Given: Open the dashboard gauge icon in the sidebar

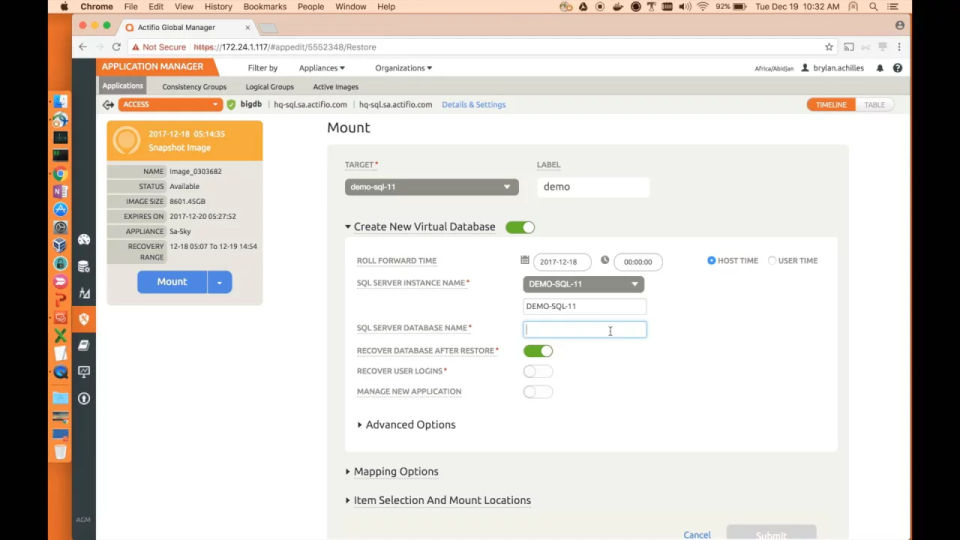Looking at the screenshot, I should click(x=84, y=239).
